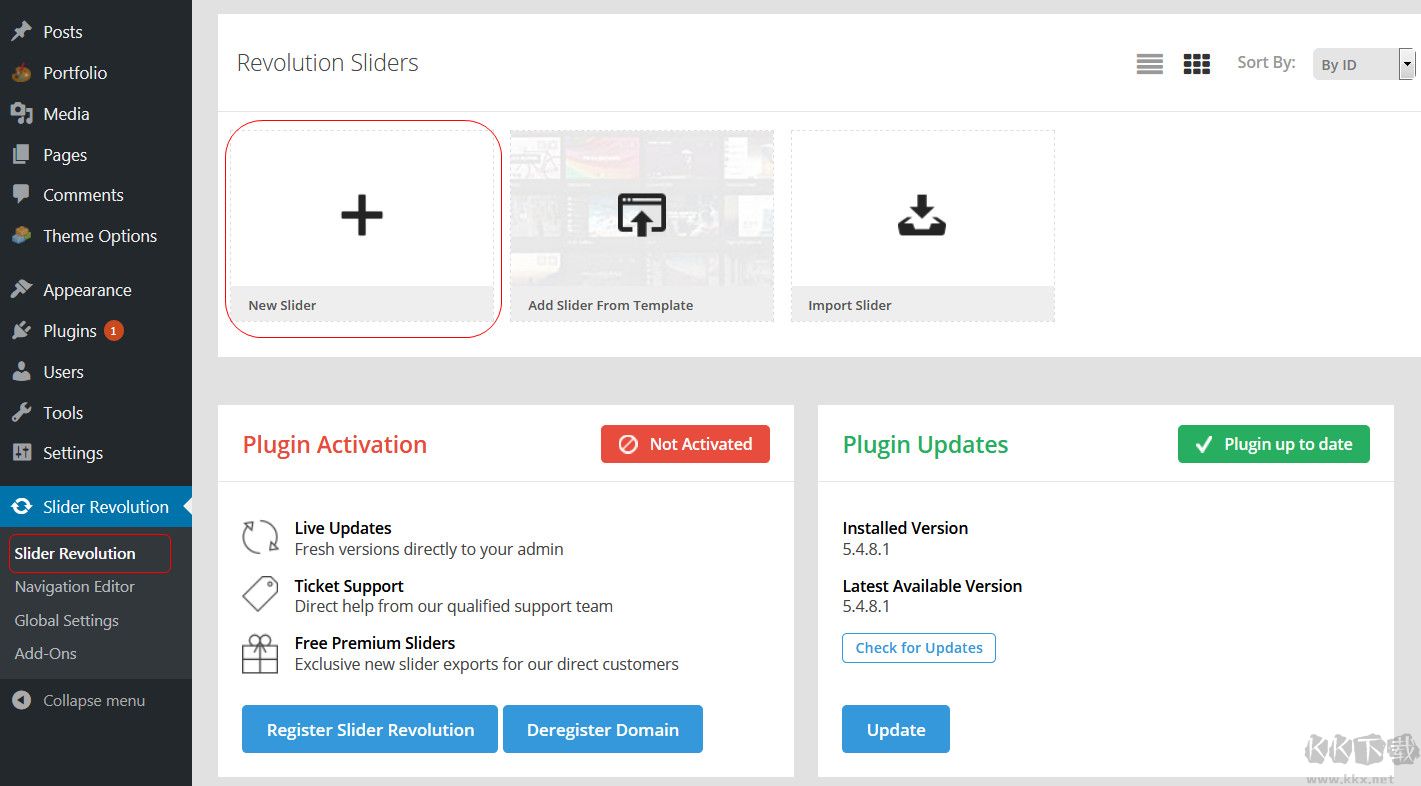Image resolution: width=1421 pixels, height=786 pixels.
Task: Open the Sort By dropdown
Action: (x=1364, y=64)
